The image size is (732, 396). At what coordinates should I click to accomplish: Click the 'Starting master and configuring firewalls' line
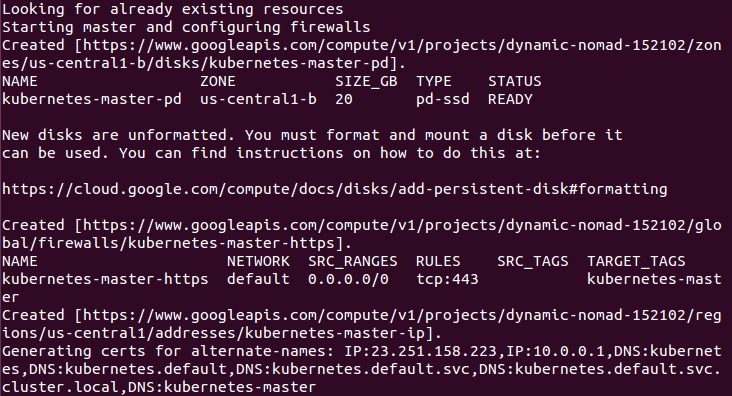[x=186, y=27]
